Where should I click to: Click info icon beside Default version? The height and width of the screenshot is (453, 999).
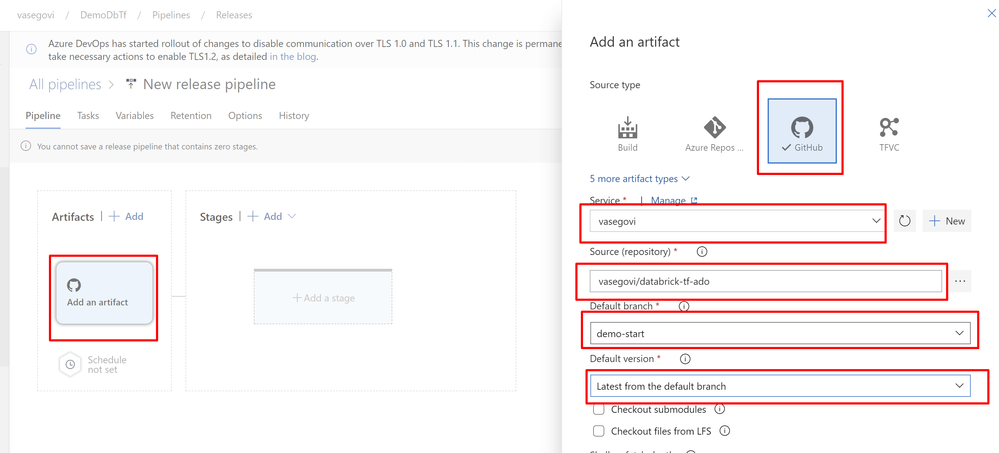tap(686, 359)
